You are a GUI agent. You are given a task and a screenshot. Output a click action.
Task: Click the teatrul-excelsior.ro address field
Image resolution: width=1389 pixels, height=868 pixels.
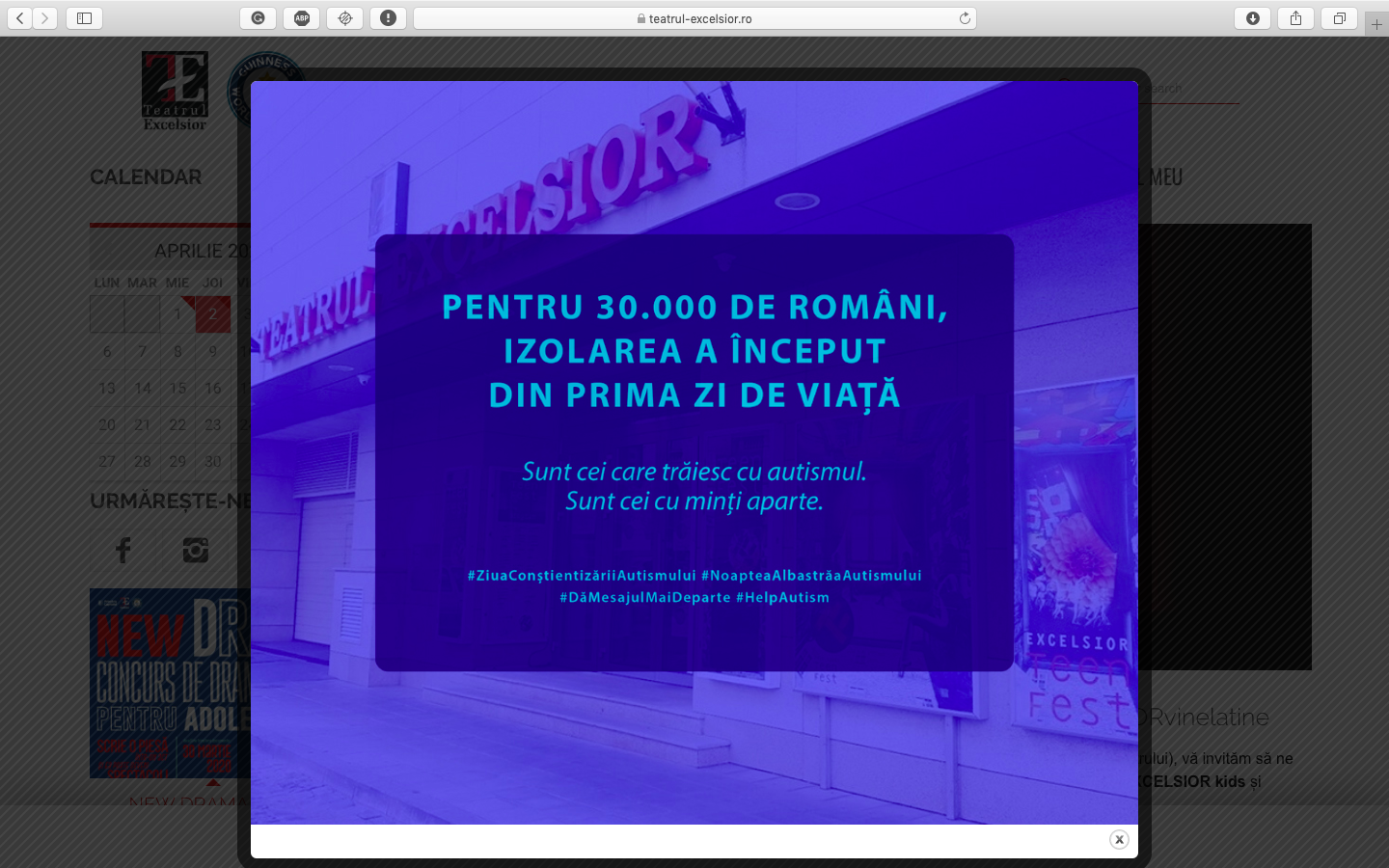pos(694,18)
